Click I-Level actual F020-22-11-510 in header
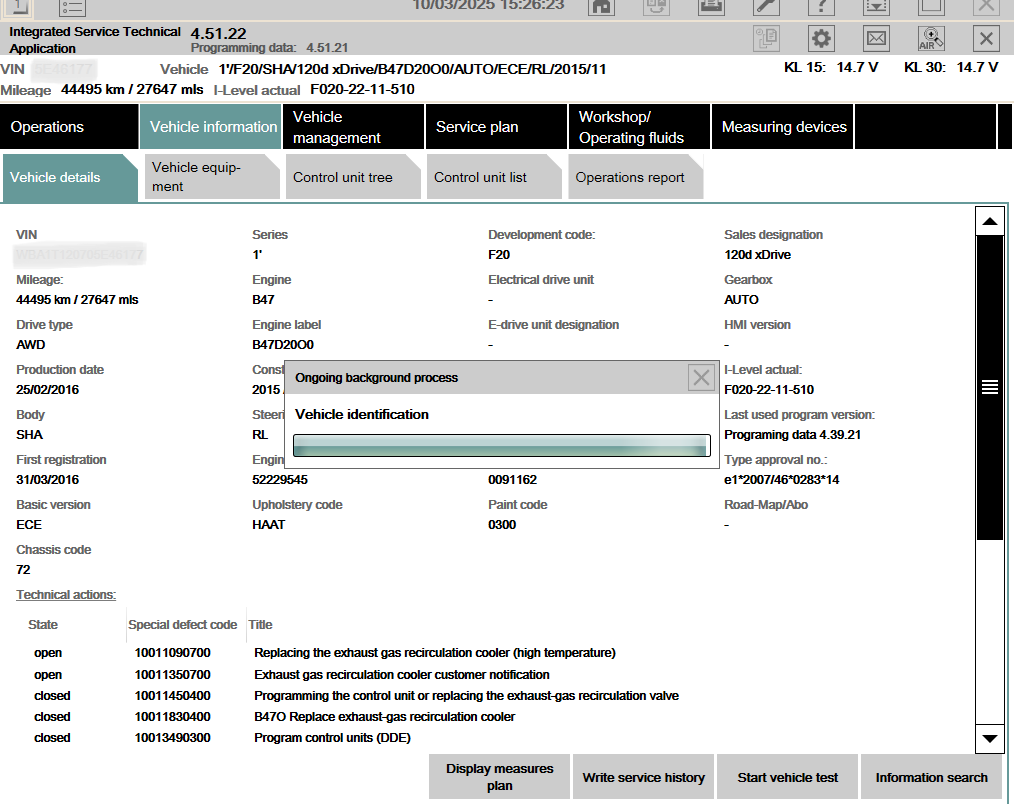Image resolution: width=1014 pixels, height=804 pixels. (x=362, y=89)
